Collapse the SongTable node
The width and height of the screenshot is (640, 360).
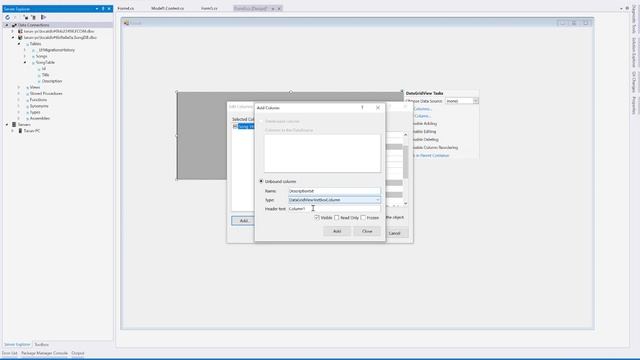coord(25,62)
